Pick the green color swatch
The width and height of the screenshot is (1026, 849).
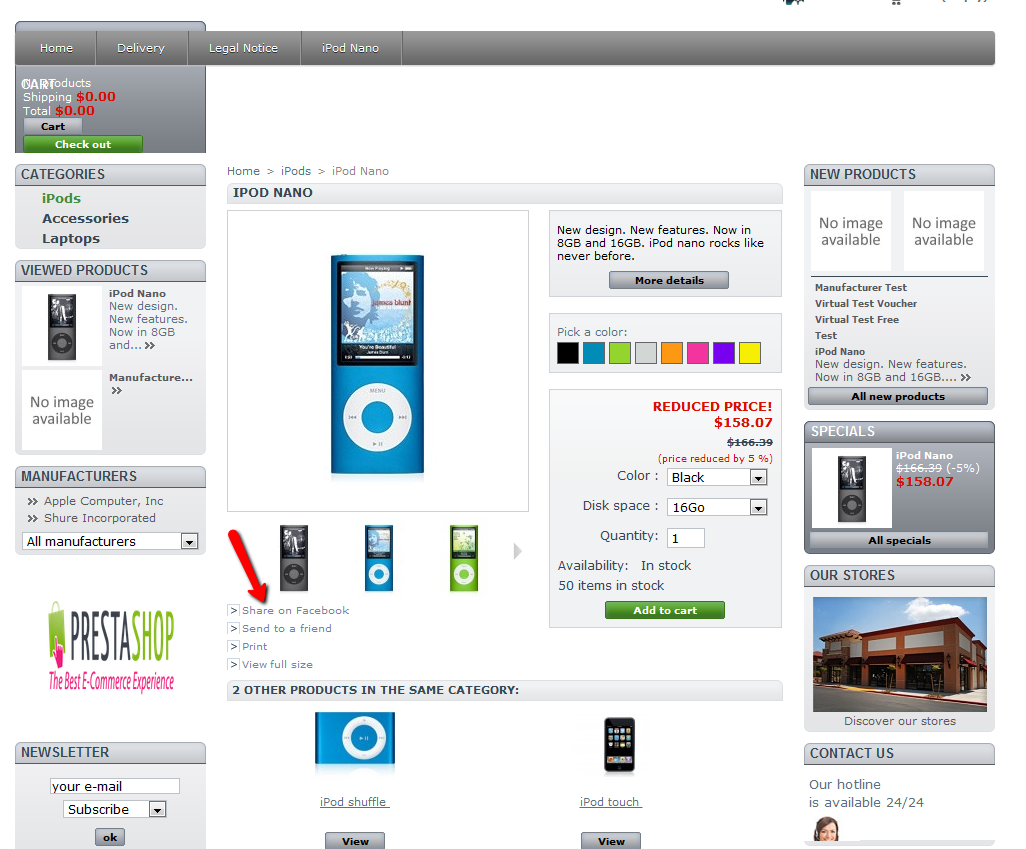(620, 353)
